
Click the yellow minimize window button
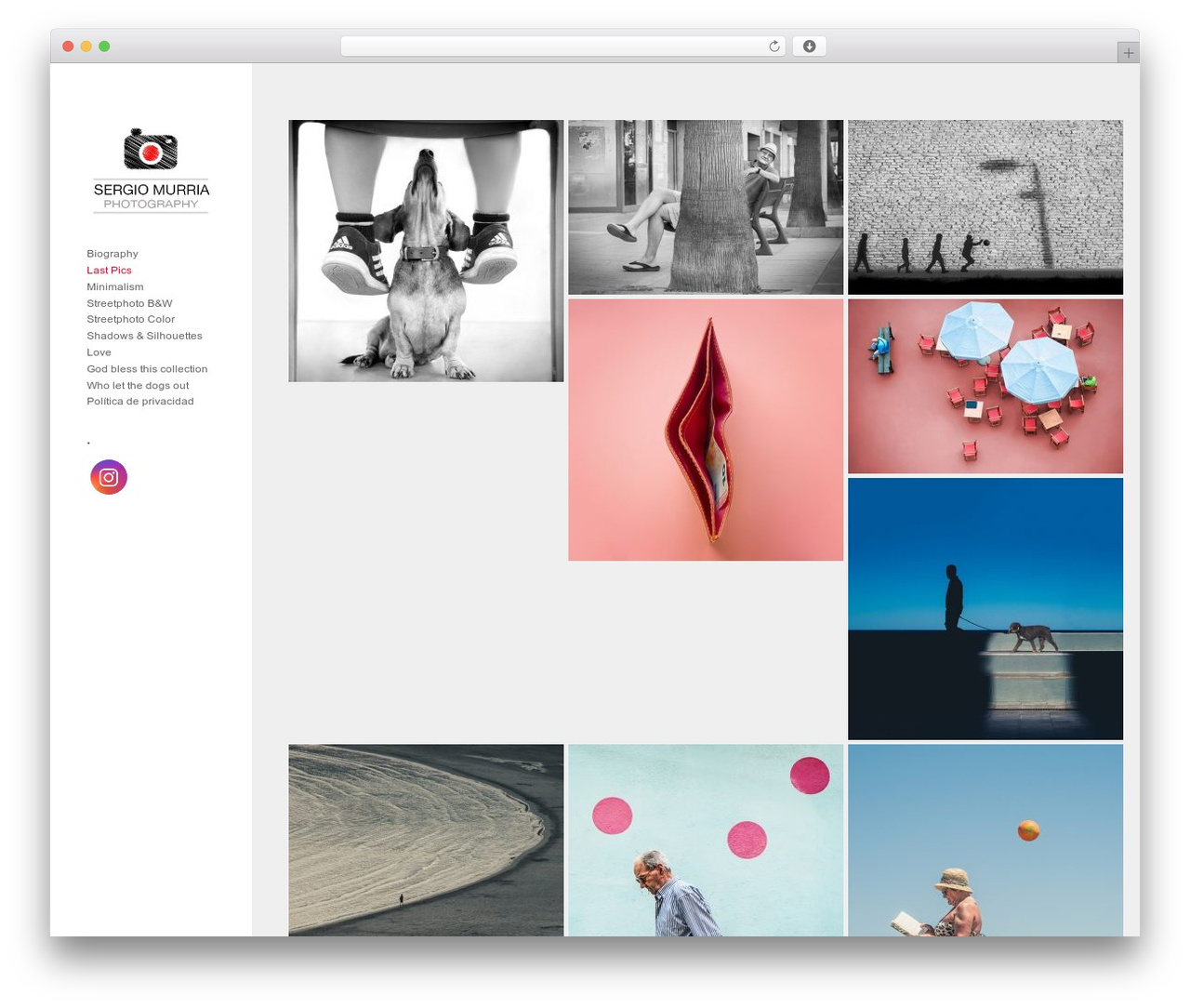tap(86, 46)
